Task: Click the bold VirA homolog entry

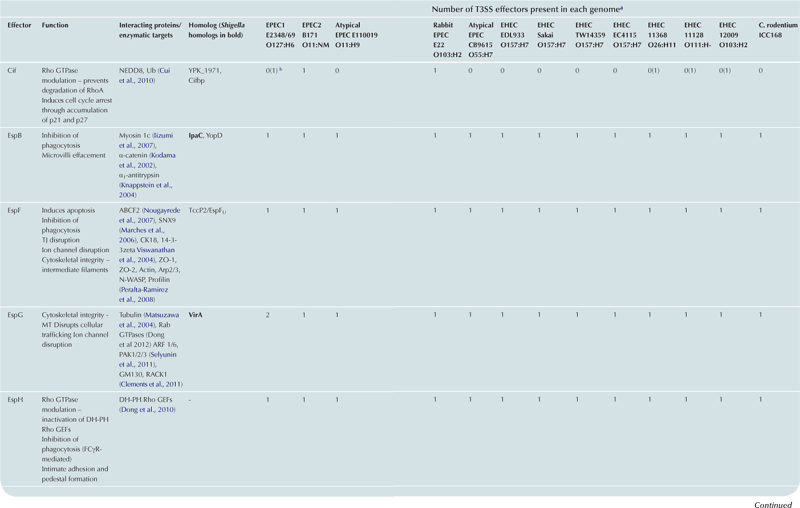Action: click(x=197, y=314)
